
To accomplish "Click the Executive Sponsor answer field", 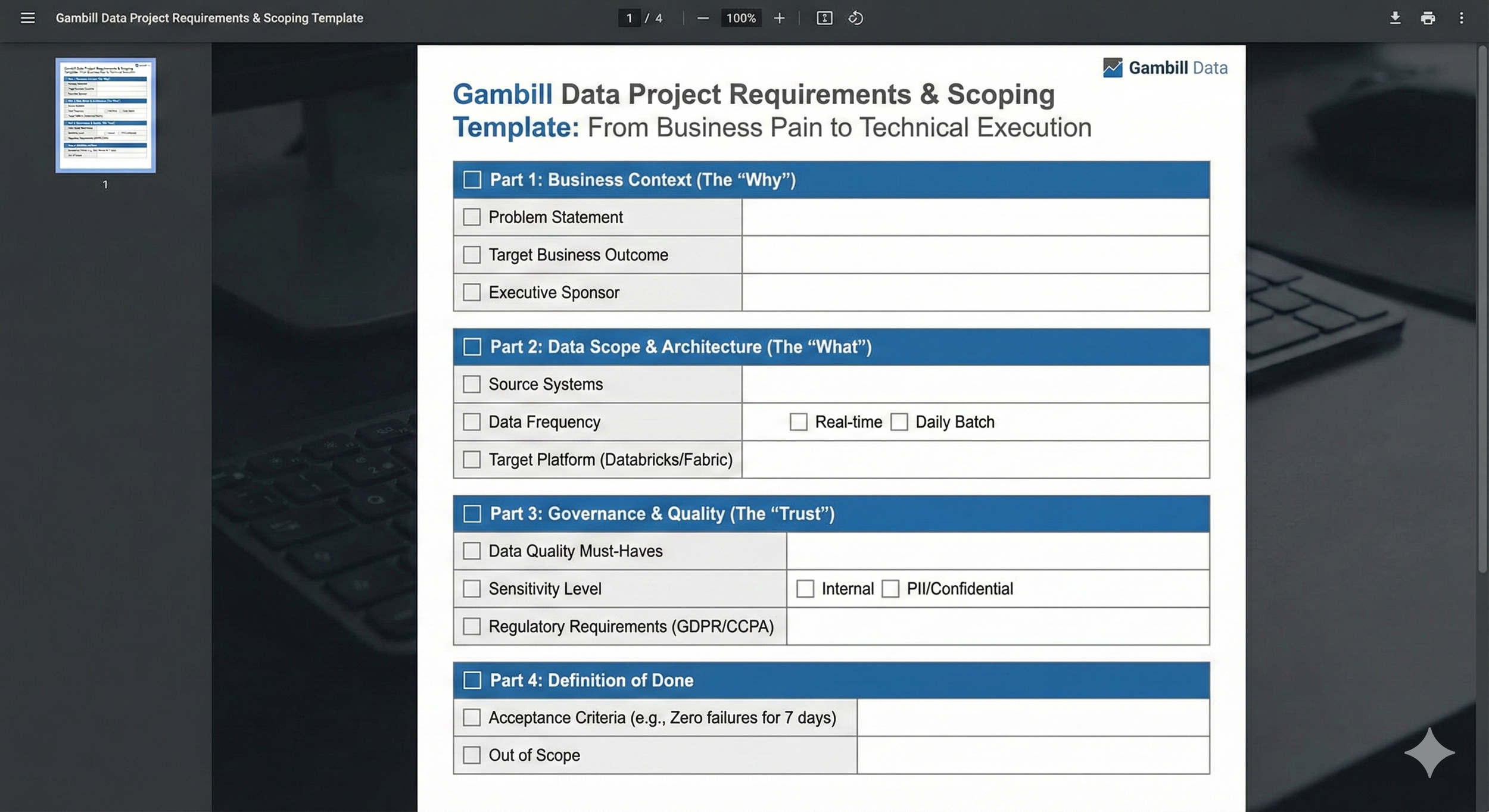I will point(975,292).
